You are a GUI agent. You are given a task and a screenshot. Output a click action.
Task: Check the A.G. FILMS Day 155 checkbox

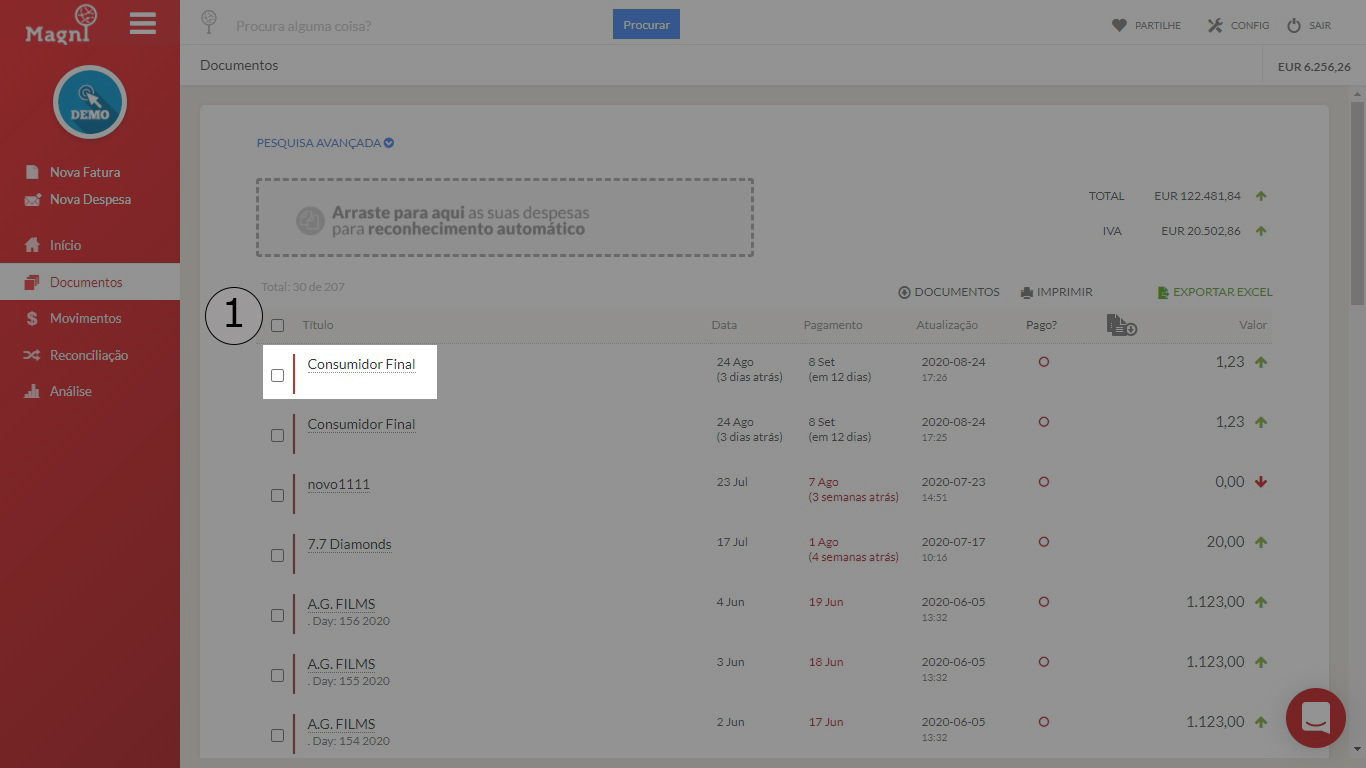278,675
